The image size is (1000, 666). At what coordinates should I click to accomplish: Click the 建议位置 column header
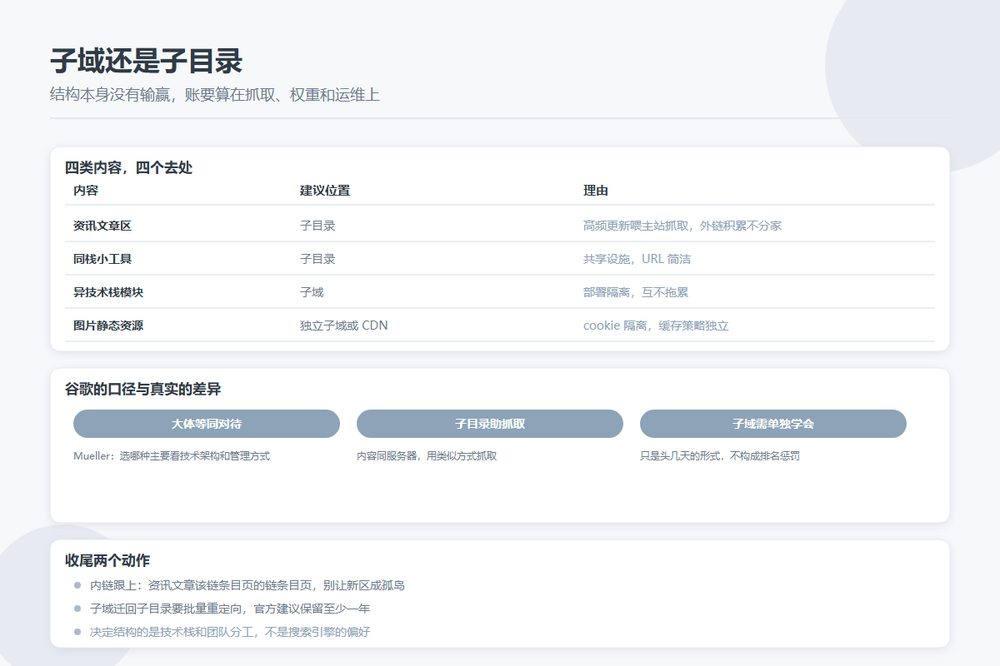click(325, 191)
